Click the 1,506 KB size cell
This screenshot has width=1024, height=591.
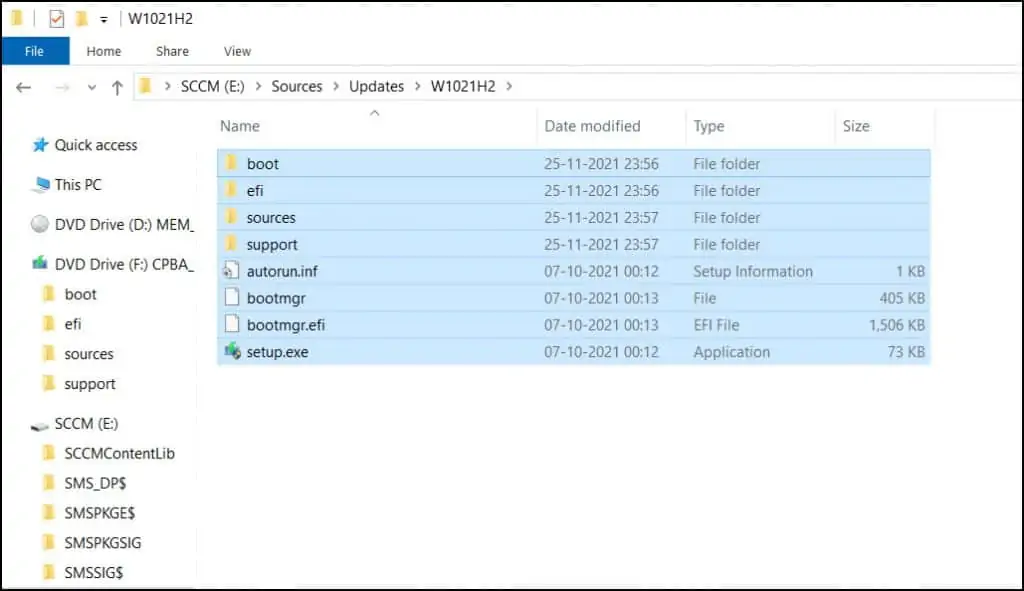coord(897,325)
